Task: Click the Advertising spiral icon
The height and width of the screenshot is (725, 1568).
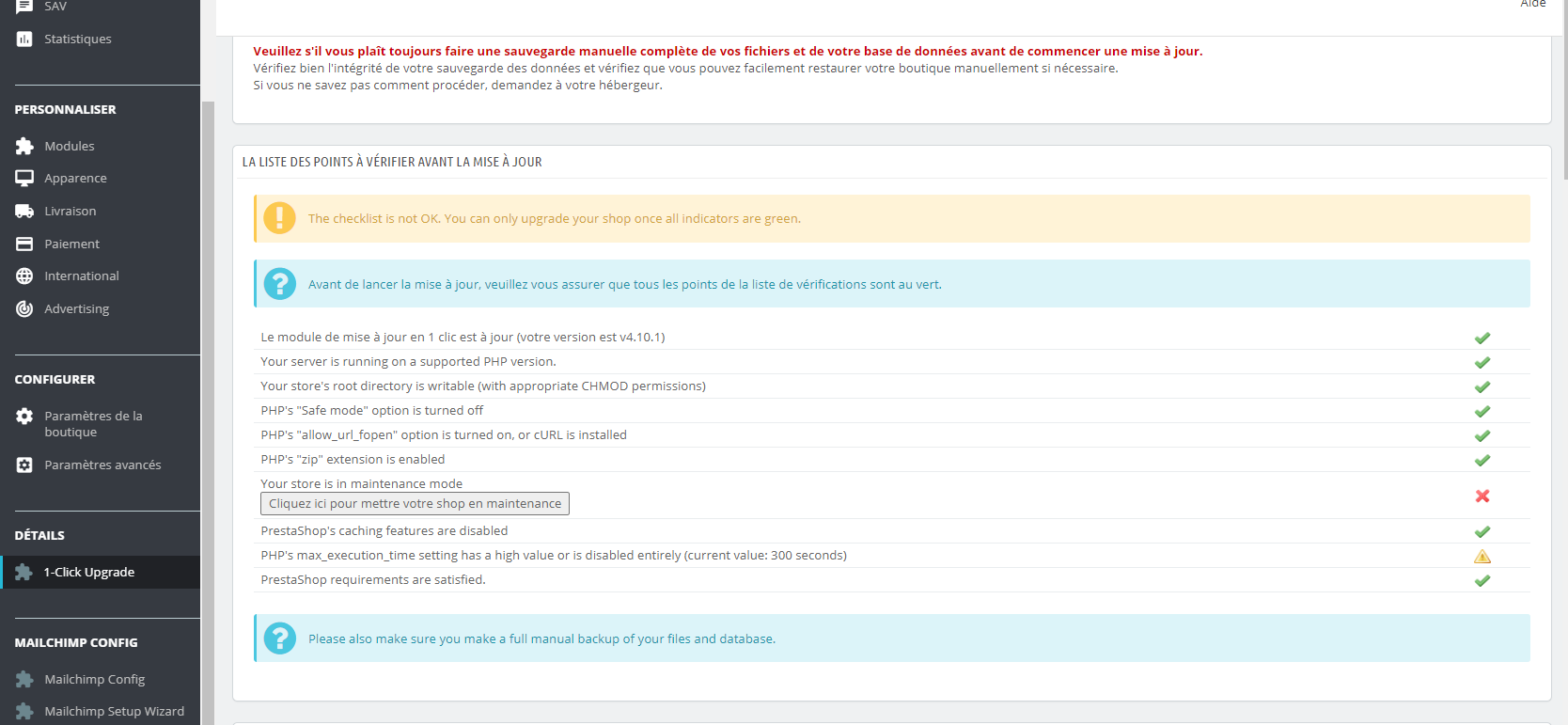Action: tap(24, 308)
